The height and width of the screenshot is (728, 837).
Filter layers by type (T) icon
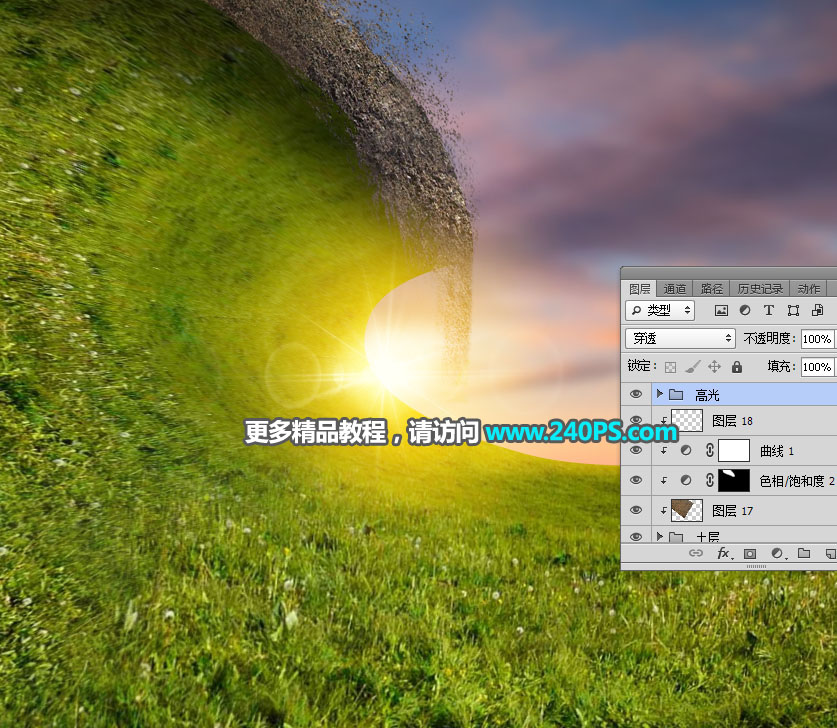(769, 310)
